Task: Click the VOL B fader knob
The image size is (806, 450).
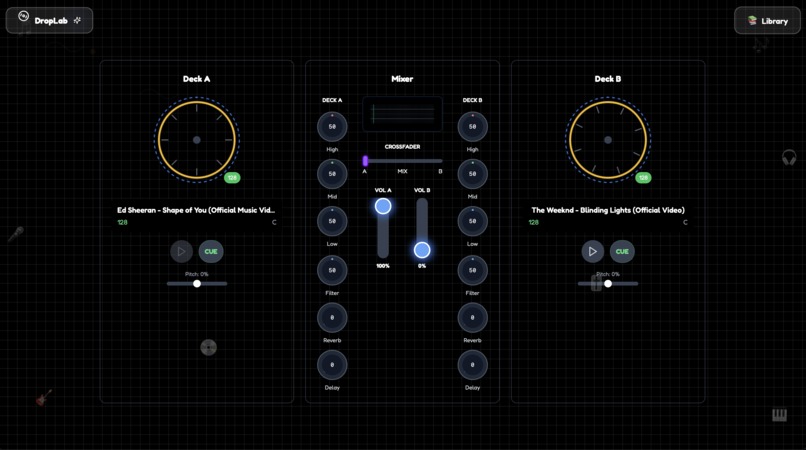Action: [x=422, y=250]
